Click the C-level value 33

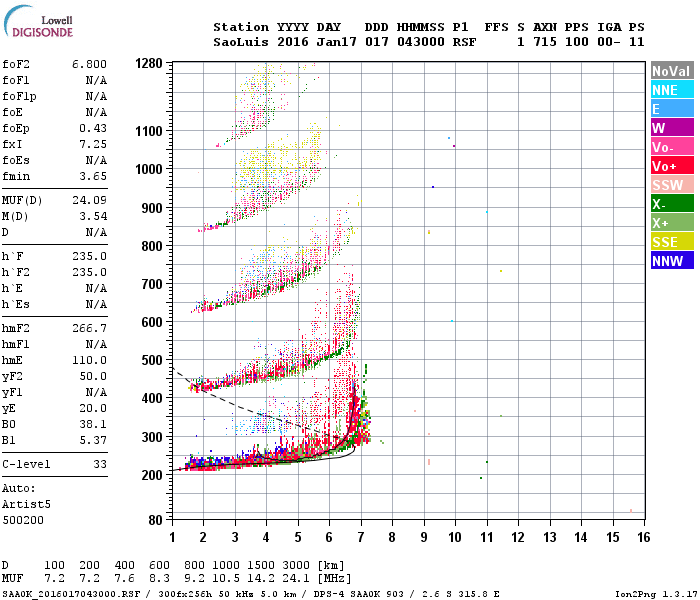(x=100, y=464)
